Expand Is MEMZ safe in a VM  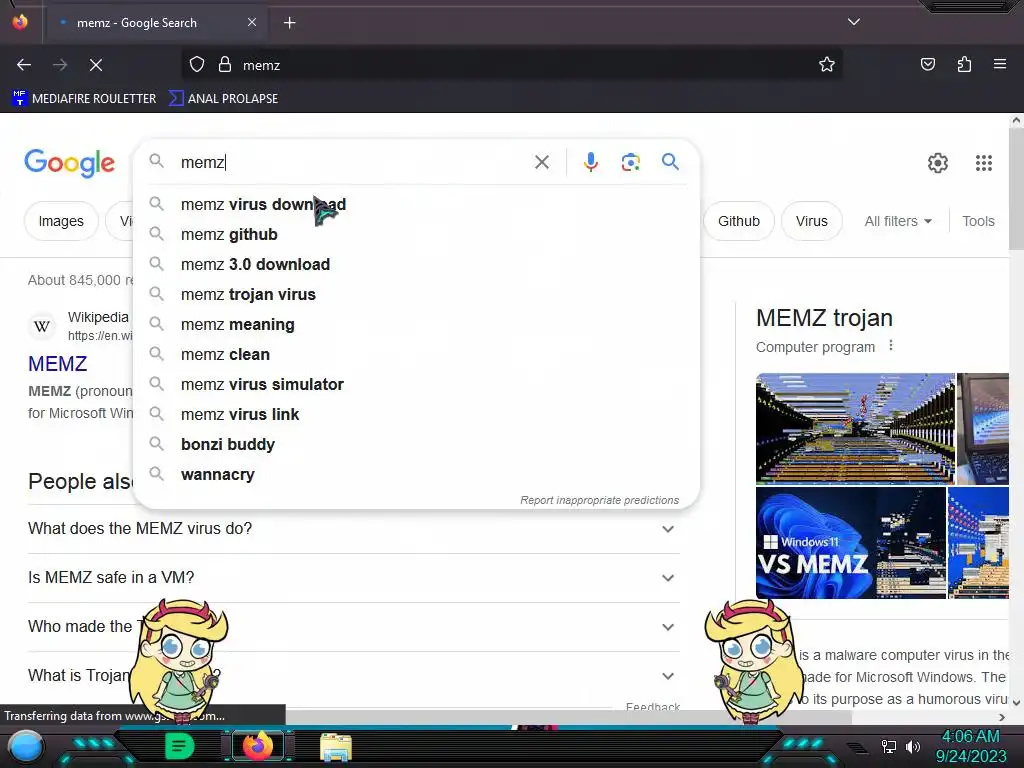(353, 578)
